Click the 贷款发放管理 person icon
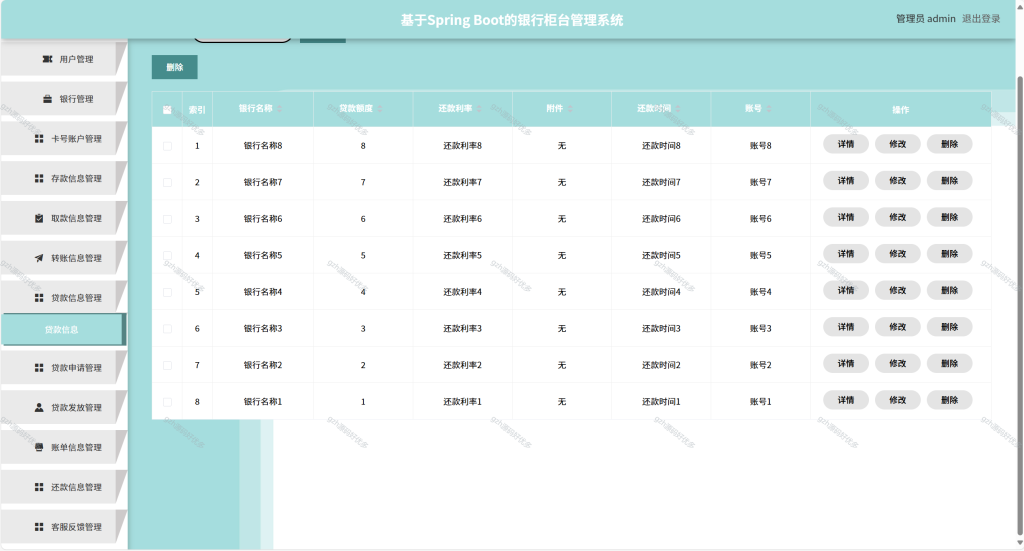1024x551 pixels. pyautogui.click(x=39, y=408)
